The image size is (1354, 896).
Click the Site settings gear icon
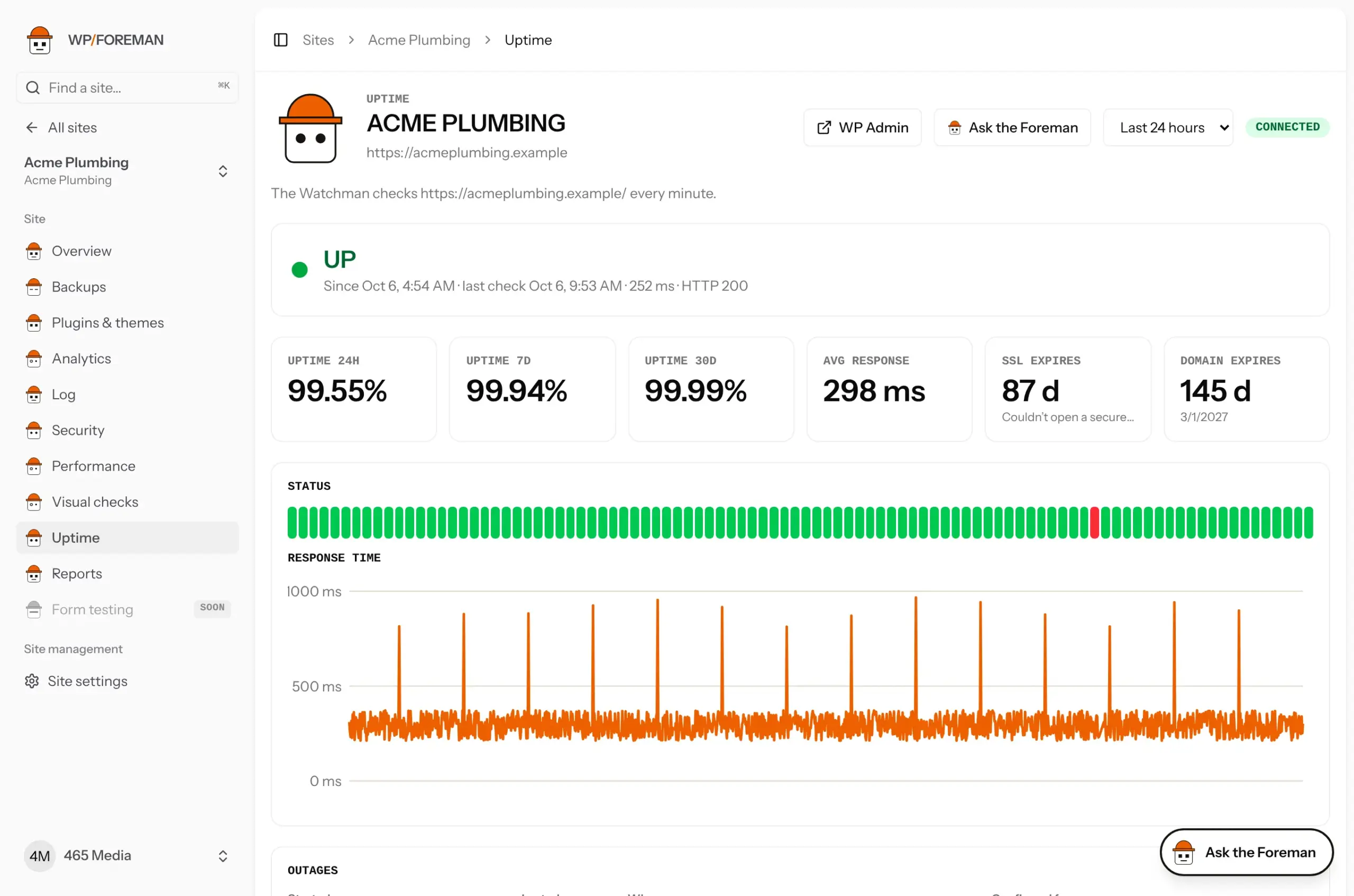pos(32,681)
